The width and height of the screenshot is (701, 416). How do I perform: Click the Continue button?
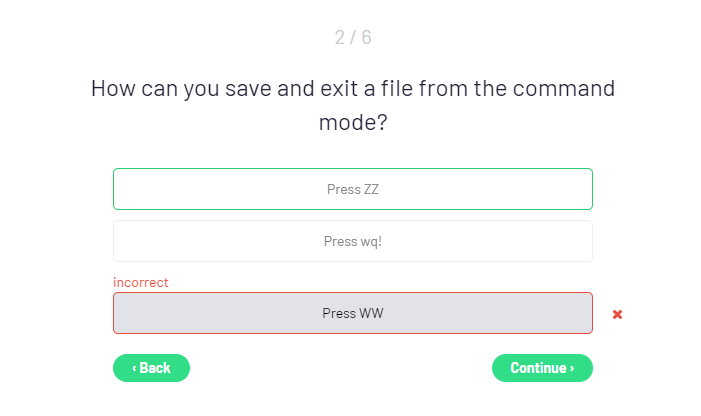pos(542,368)
